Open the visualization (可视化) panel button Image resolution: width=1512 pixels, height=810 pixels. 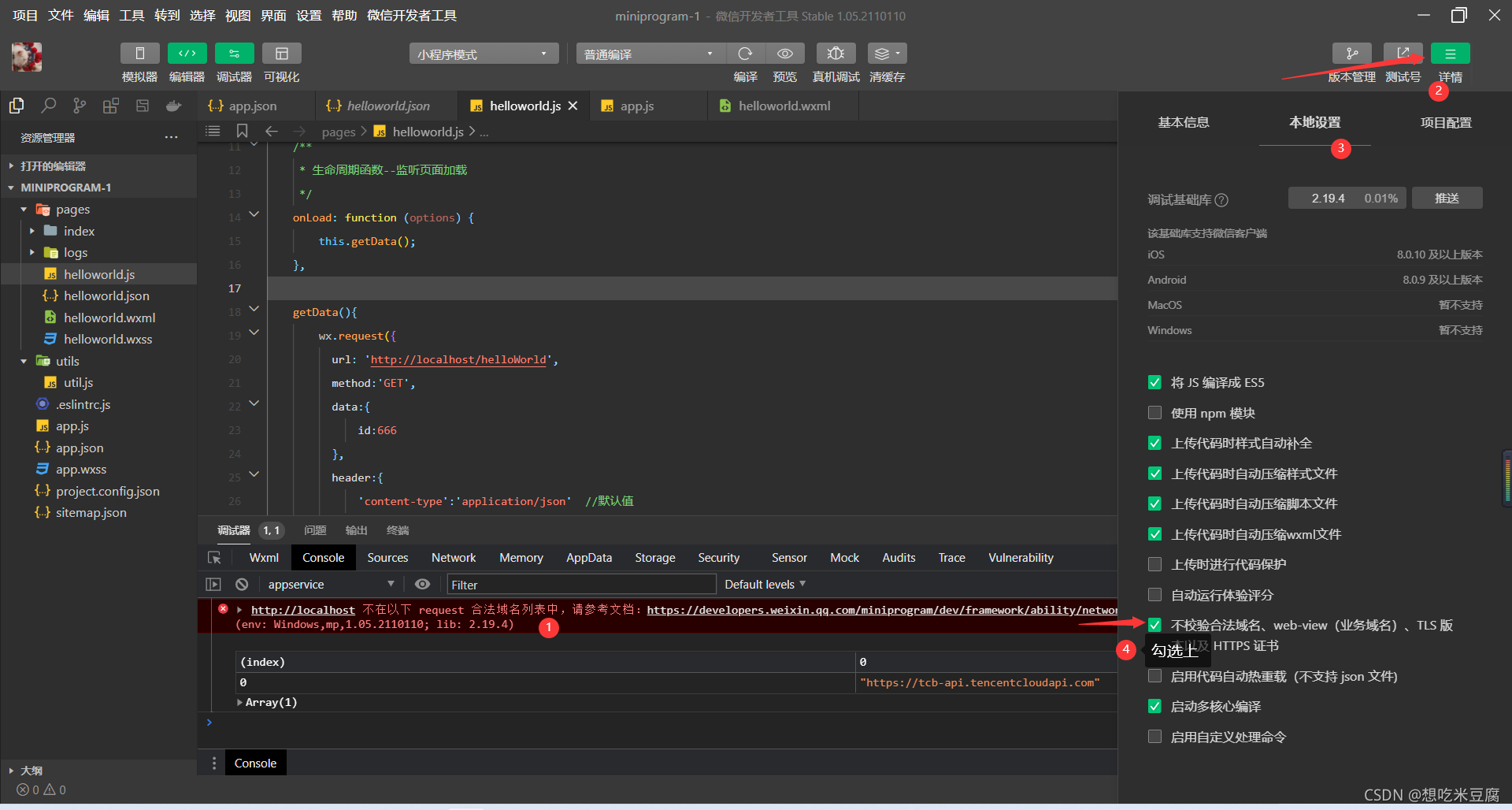[281, 54]
